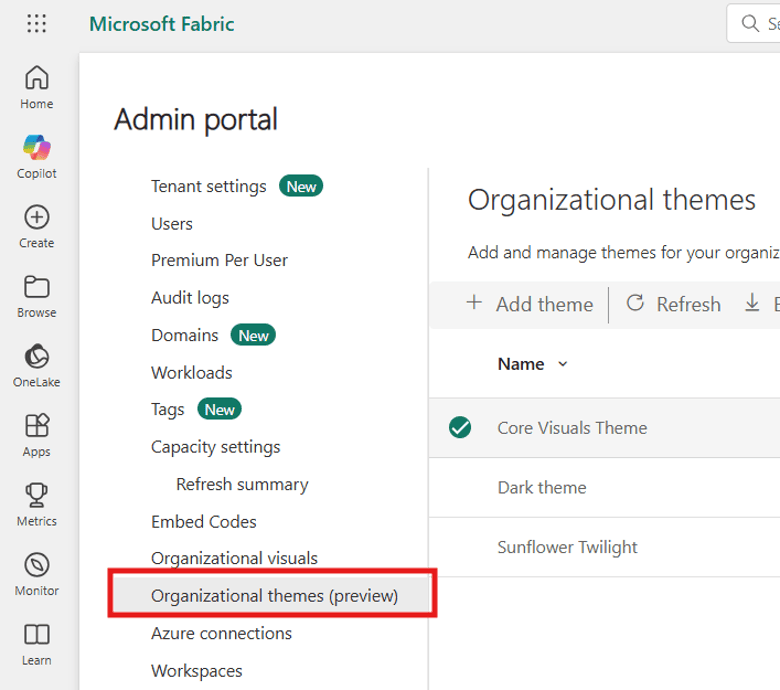Select the Dark theme row
Screen dimensions: 780x690
tap(541, 488)
